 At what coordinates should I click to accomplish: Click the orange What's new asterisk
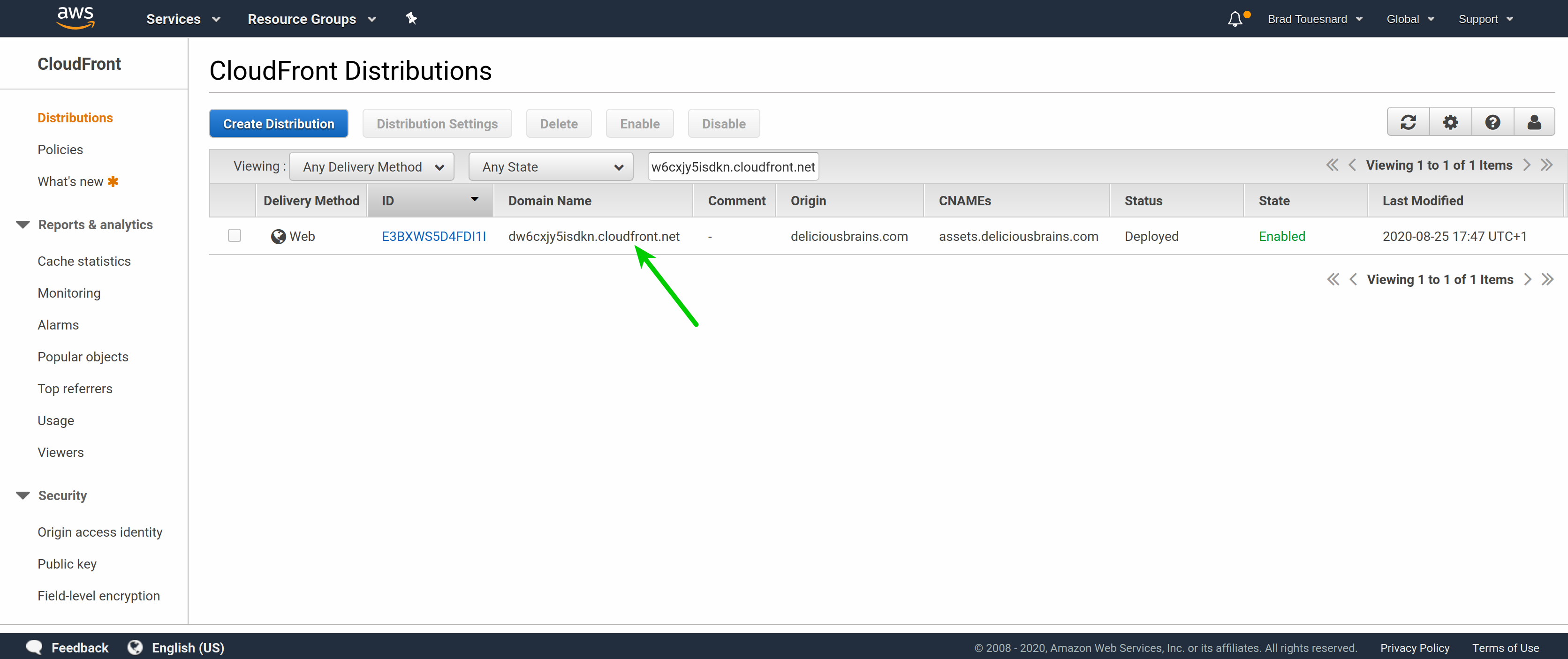click(x=113, y=181)
